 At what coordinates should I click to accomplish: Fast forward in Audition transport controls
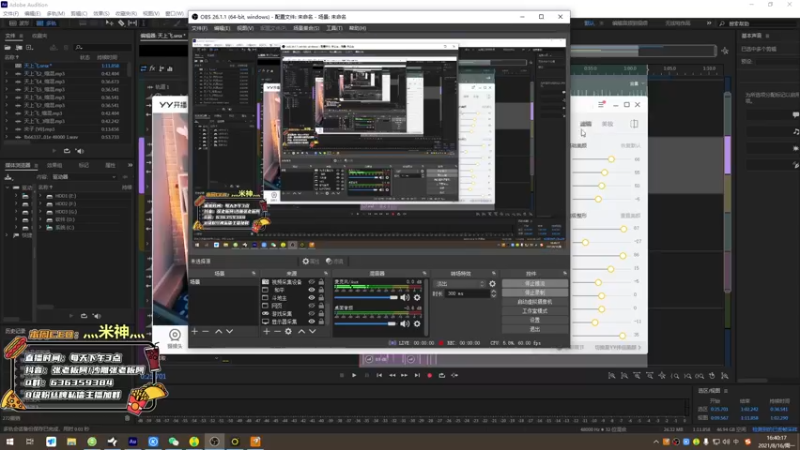(x=404, y=376)
